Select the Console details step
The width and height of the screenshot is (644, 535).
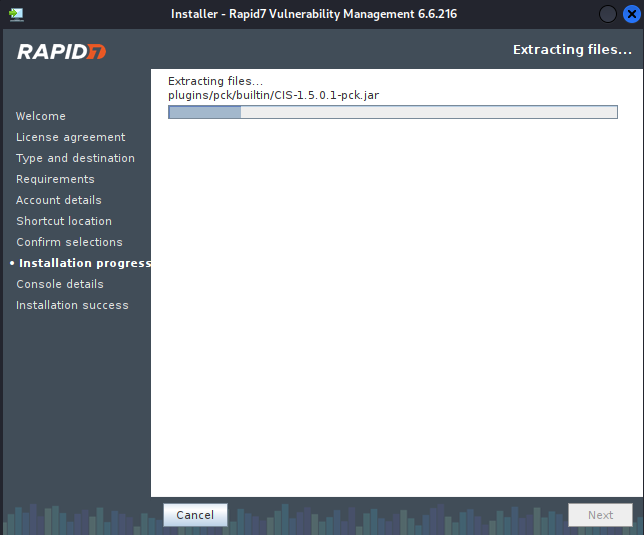coord(60,284)
